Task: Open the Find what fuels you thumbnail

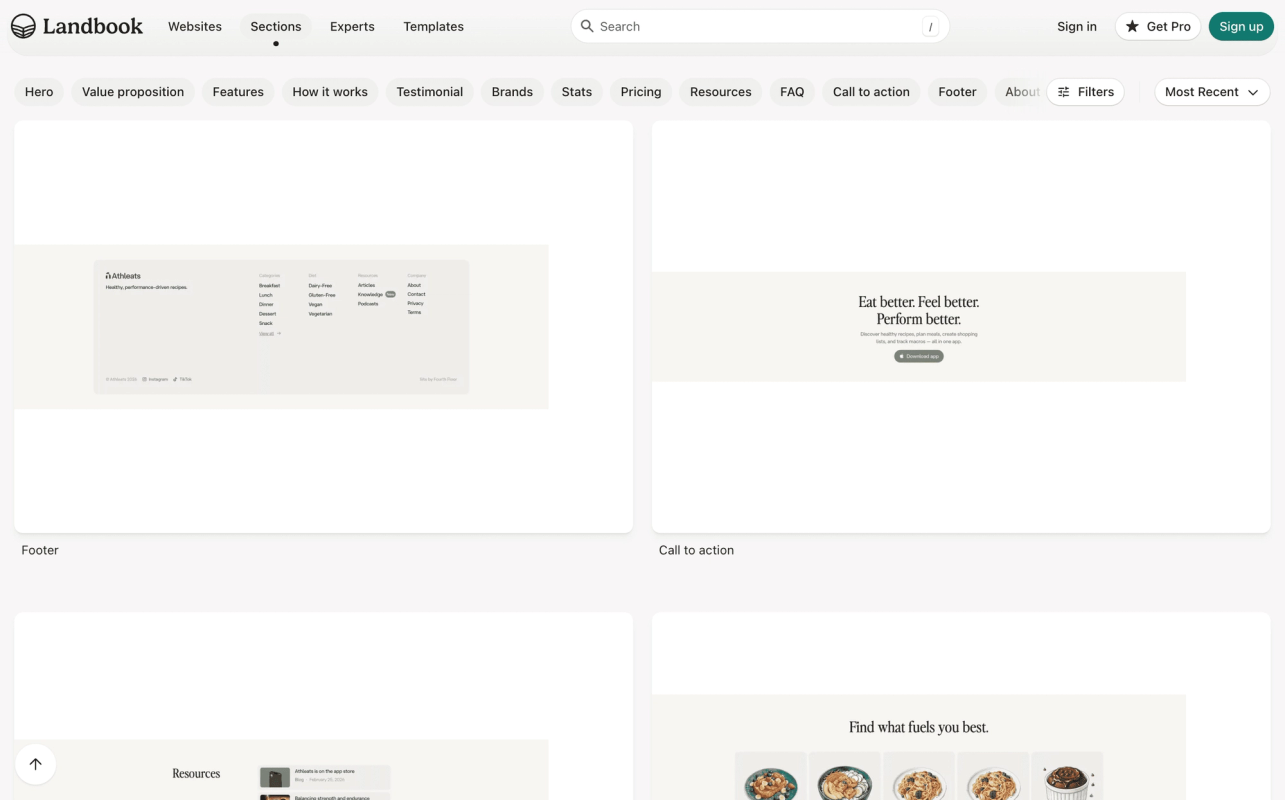Action: 961,706
